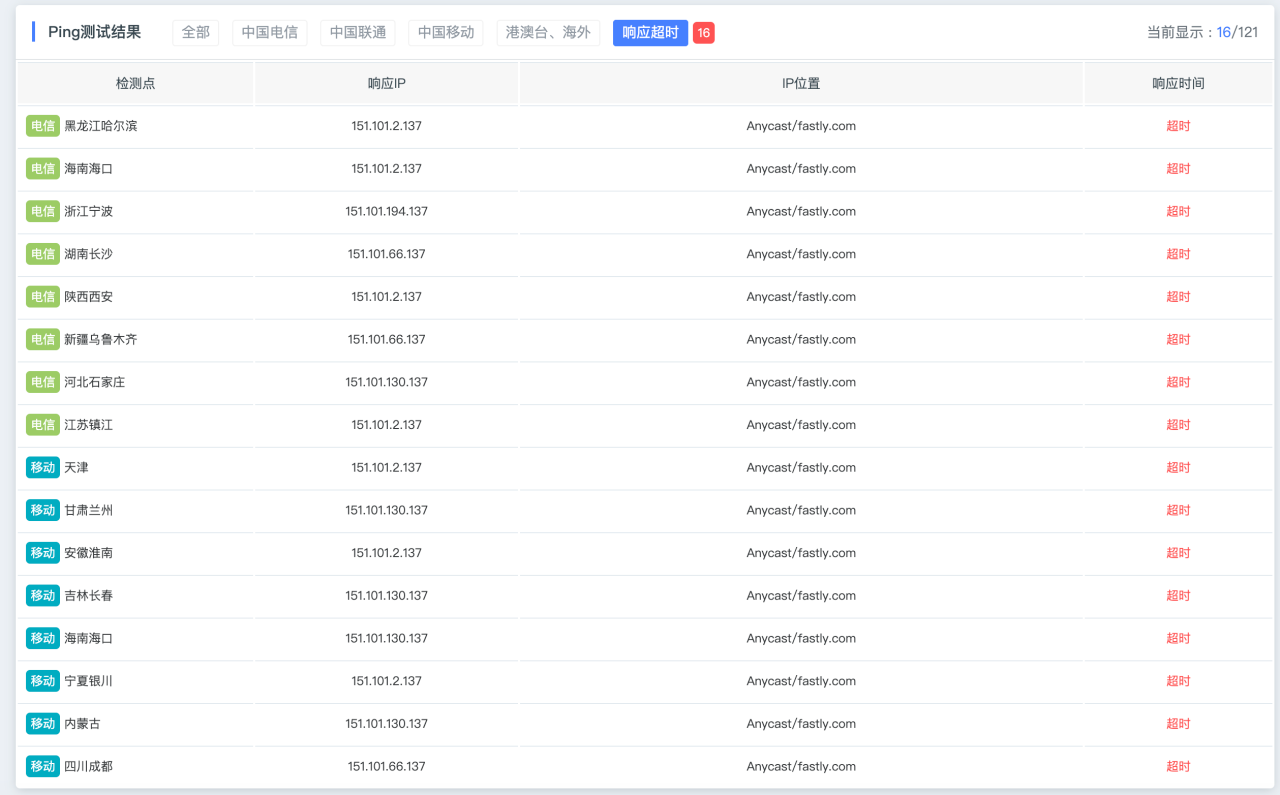Click the 检测点 column header
Viewport: 1280px width, 795px height.
click(135, 83)
